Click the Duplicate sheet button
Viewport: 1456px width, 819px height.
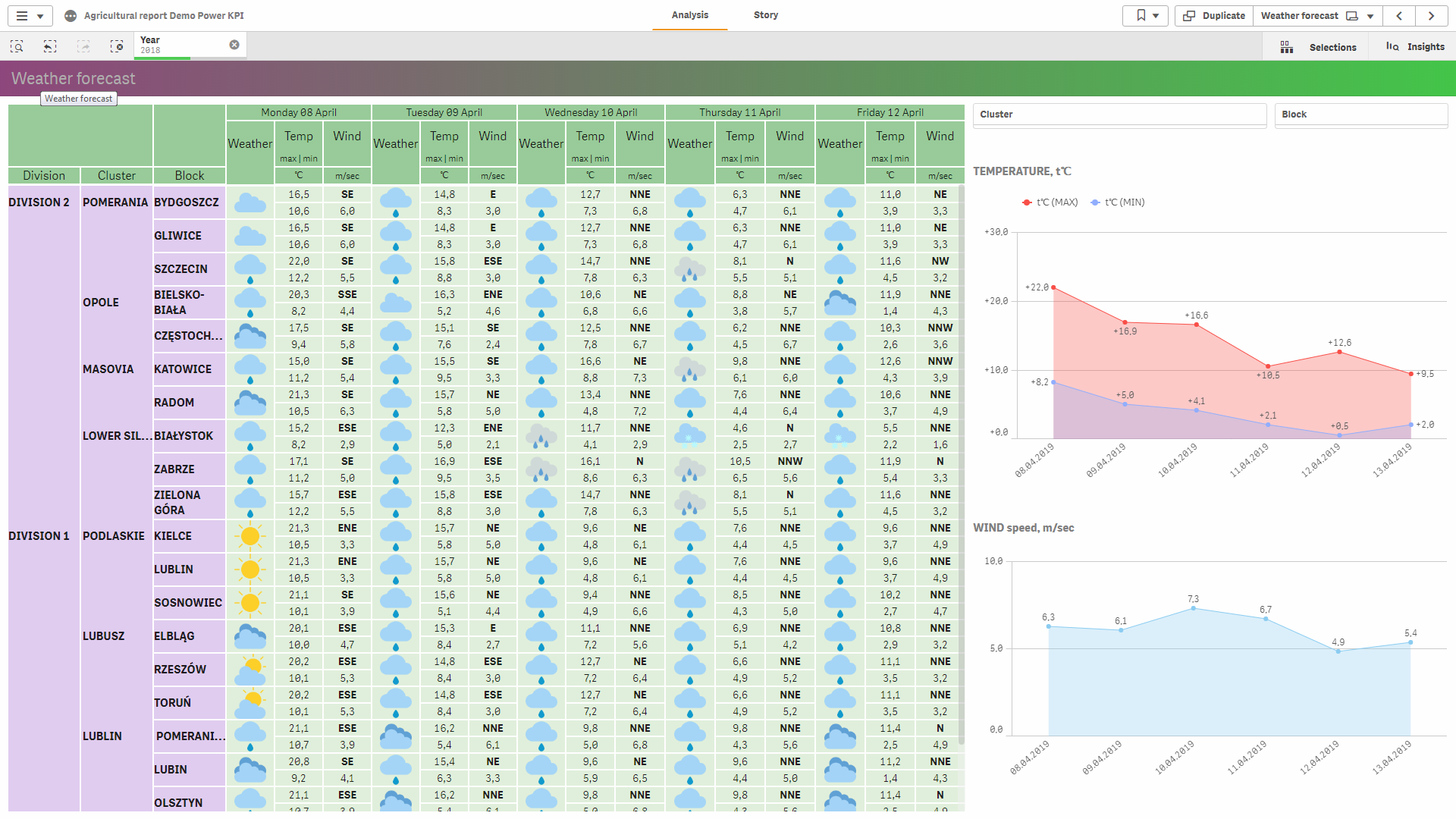point(1214,15)
